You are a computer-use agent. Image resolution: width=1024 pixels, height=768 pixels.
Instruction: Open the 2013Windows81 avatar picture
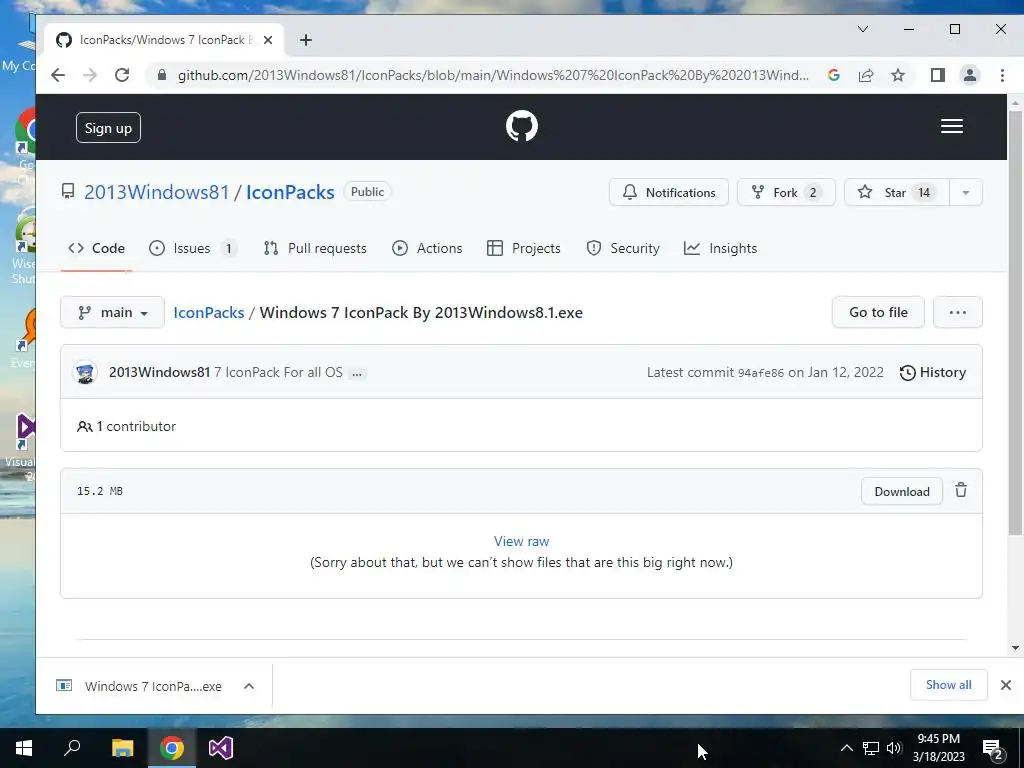click(x=85, y=372)
